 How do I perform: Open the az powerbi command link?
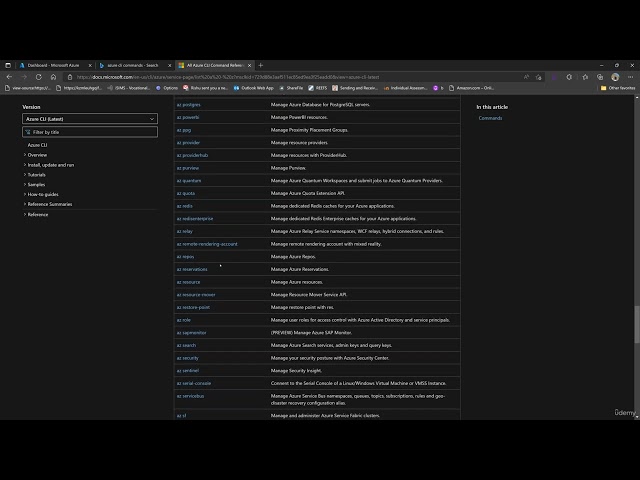pos(188,117)
